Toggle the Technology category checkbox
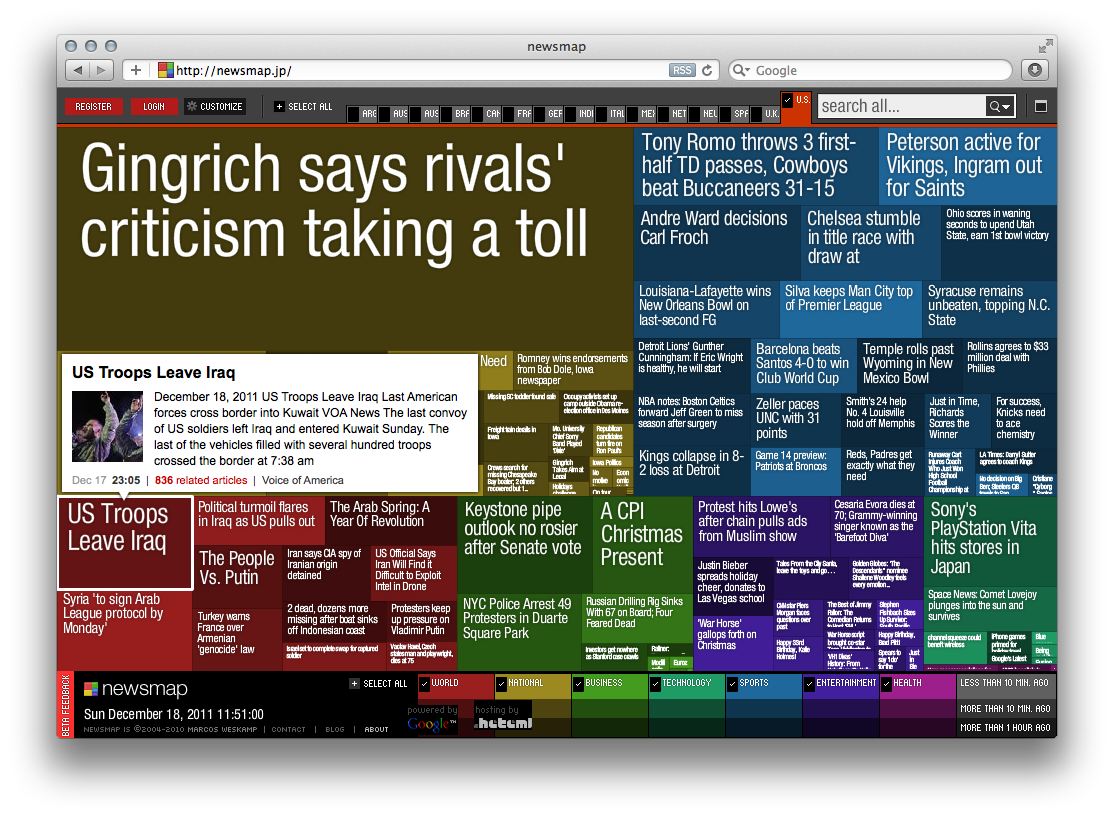1114x817 pixels. 655,684
